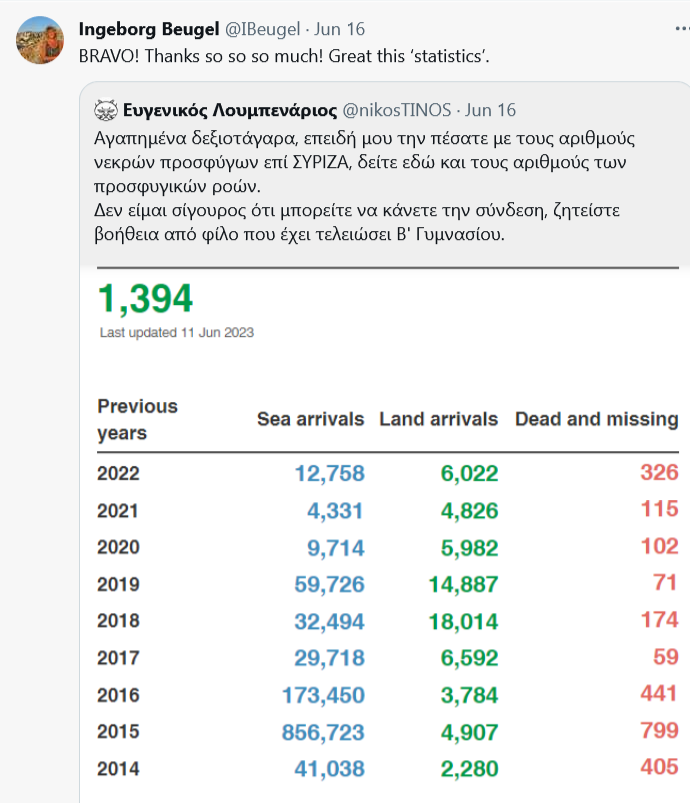
Task: Click the Dead and missing column header
Action: [x=597, y=419]
